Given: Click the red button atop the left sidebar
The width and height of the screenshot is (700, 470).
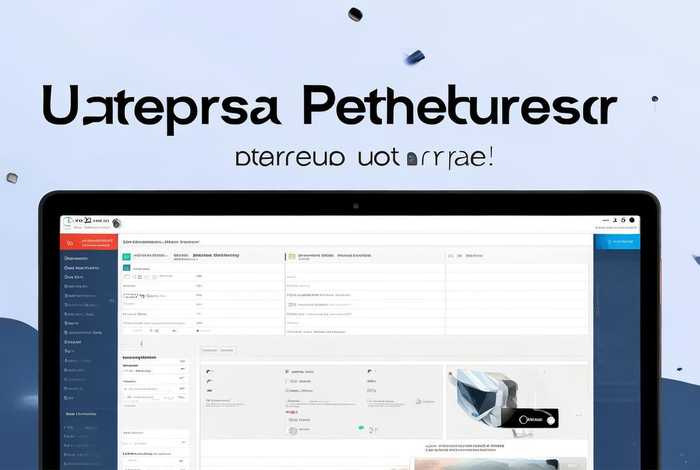Looking at the screenshot, I should pos(89,242).
